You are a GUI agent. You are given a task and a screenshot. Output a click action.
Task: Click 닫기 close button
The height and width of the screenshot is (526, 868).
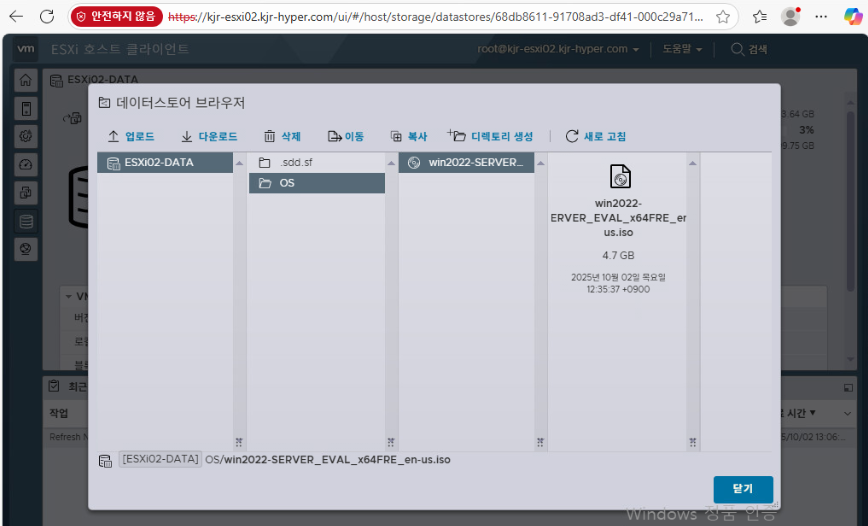743,489
